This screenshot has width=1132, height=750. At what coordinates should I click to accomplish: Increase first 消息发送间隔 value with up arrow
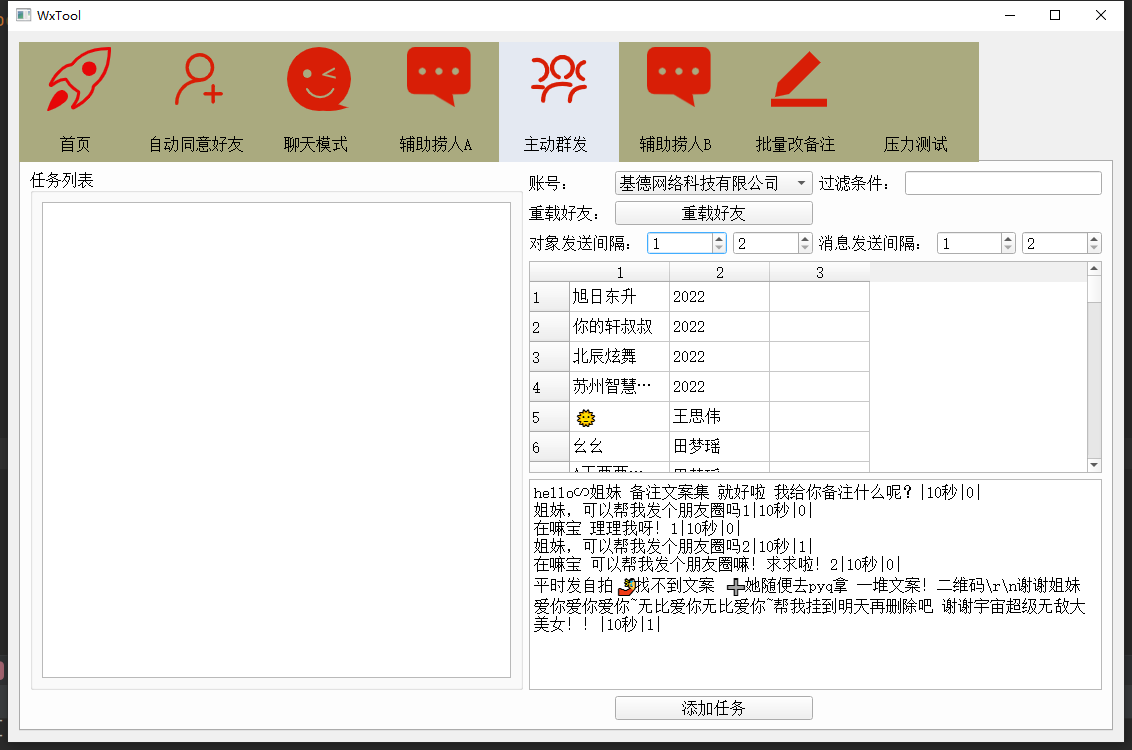point(1008,238)
